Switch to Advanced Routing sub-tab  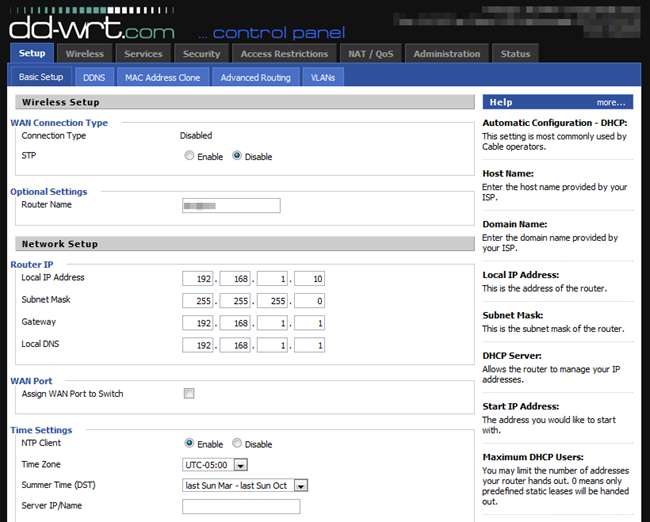255,77
